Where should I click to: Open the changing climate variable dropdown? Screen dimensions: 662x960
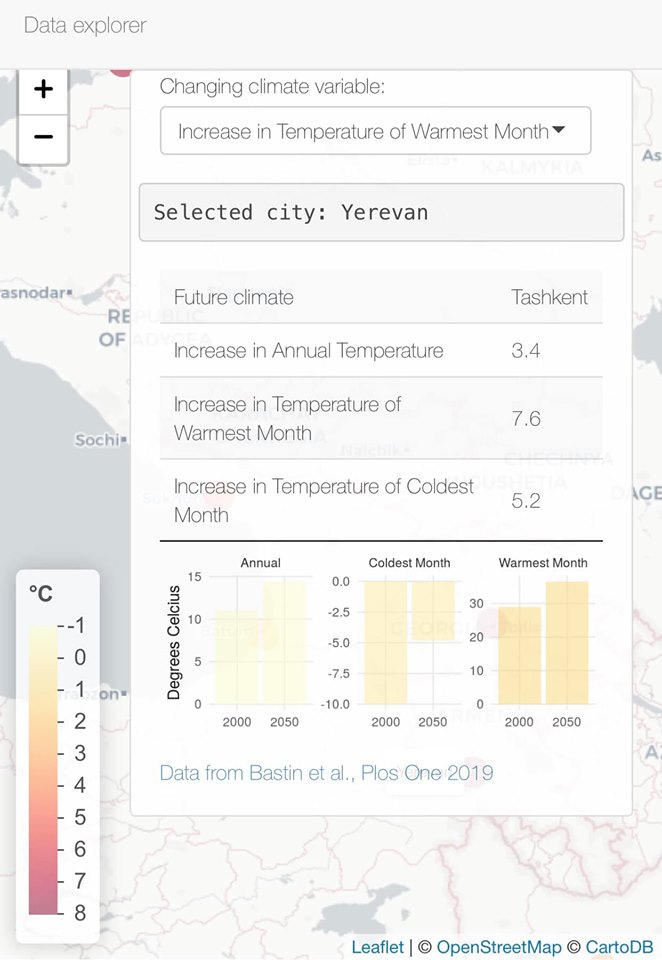coord(375,131)
